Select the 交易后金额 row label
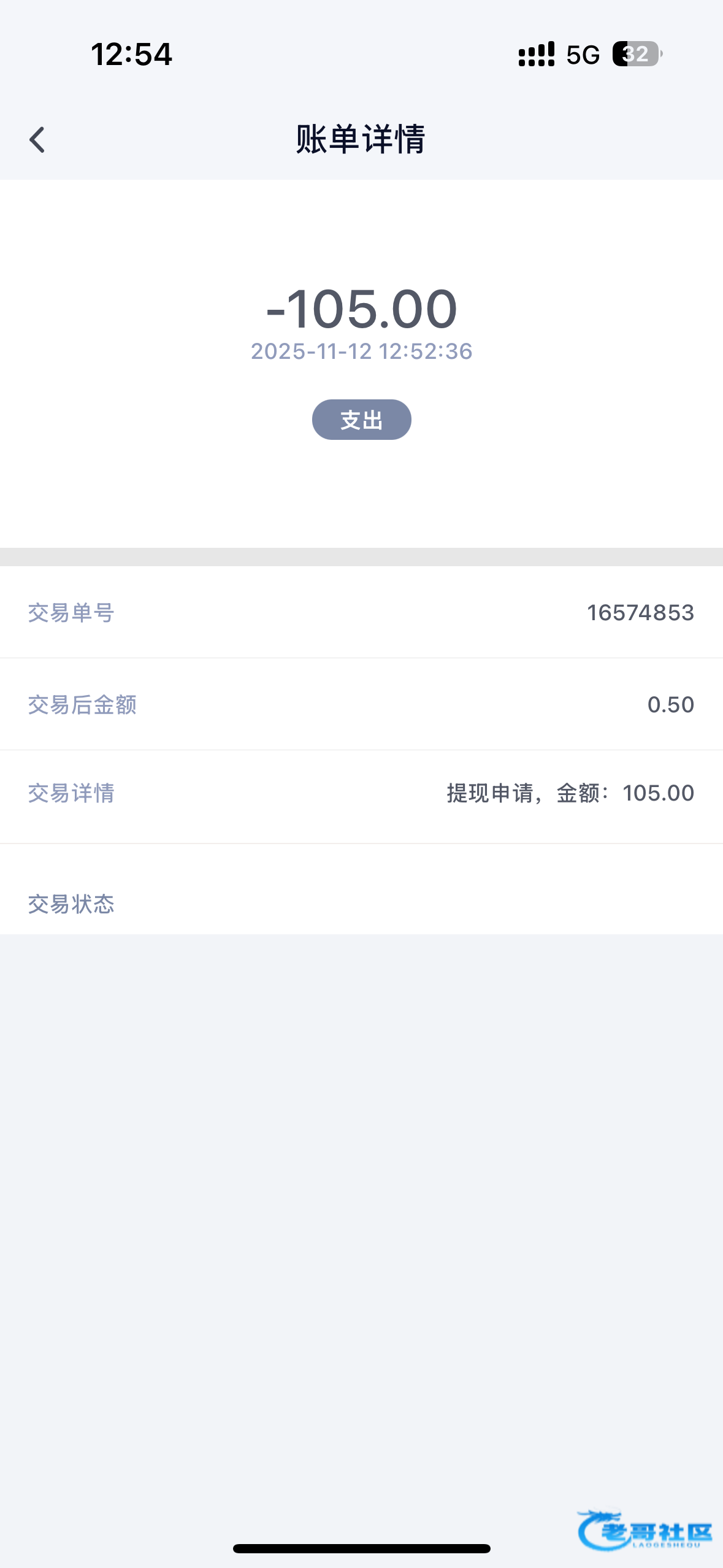Image resolution: width=723 pixels, height=1568 pixels. [x=82, y=705]
